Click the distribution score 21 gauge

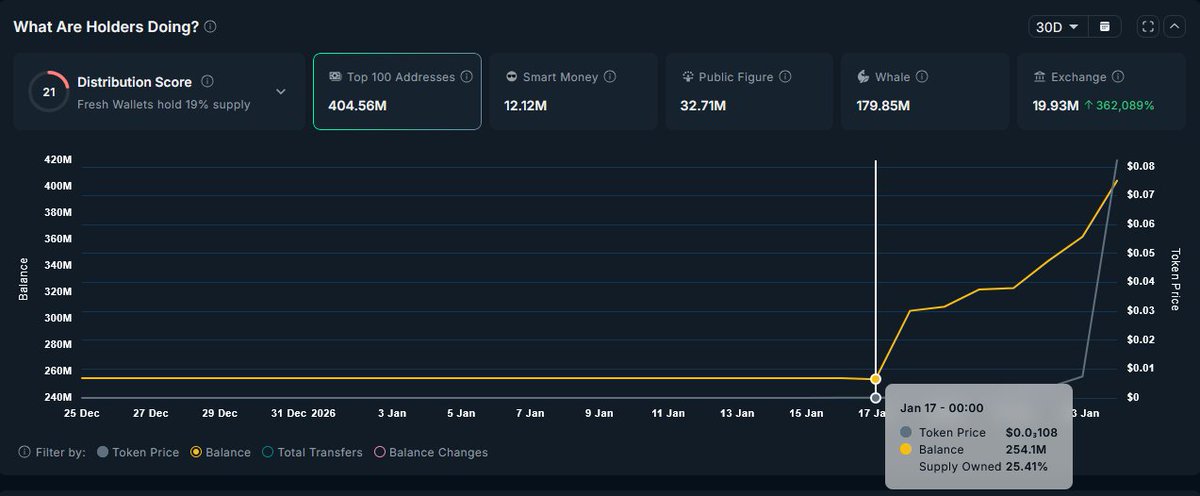[x=48, y=91]
